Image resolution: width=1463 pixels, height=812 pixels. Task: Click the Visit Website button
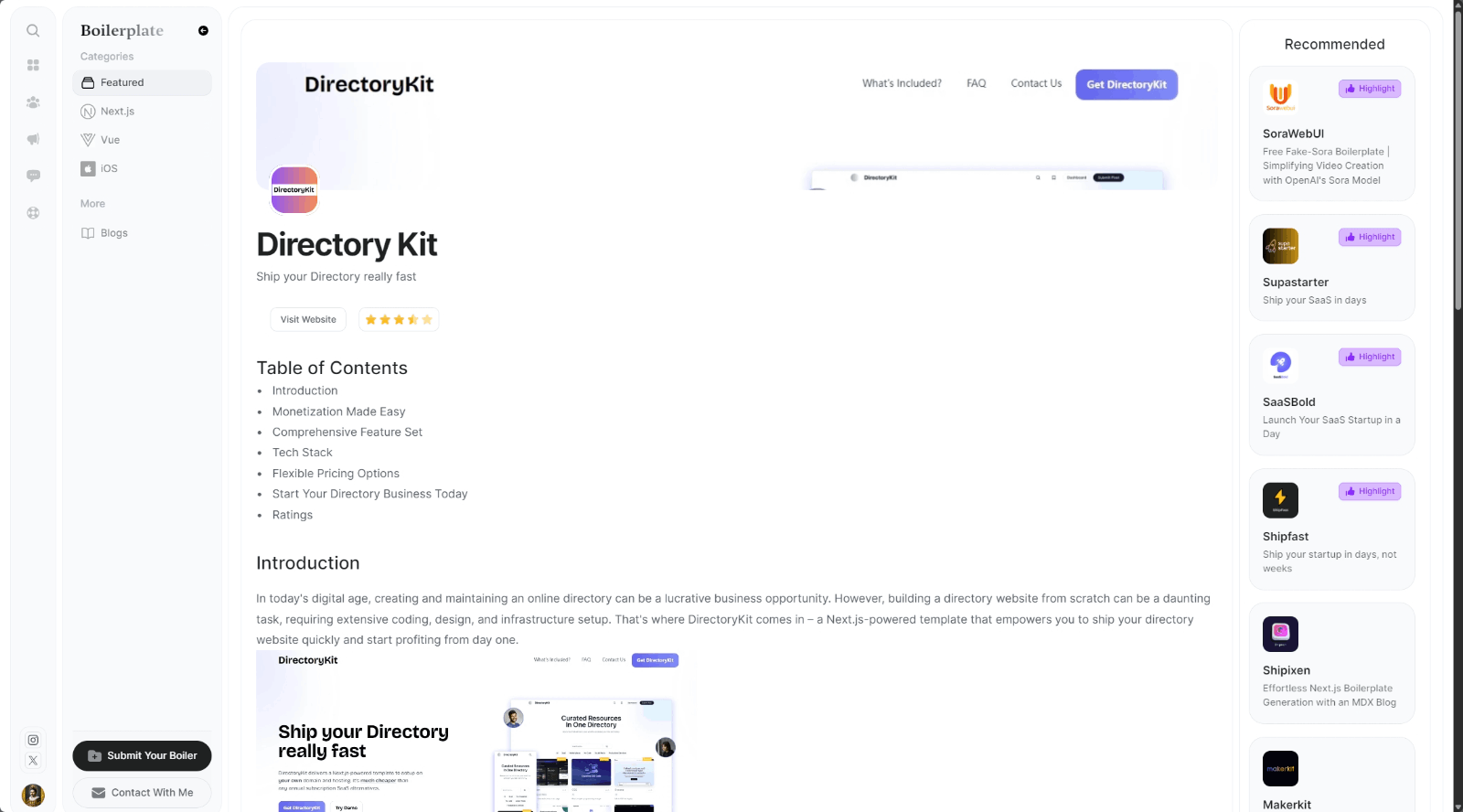point(308,319)
